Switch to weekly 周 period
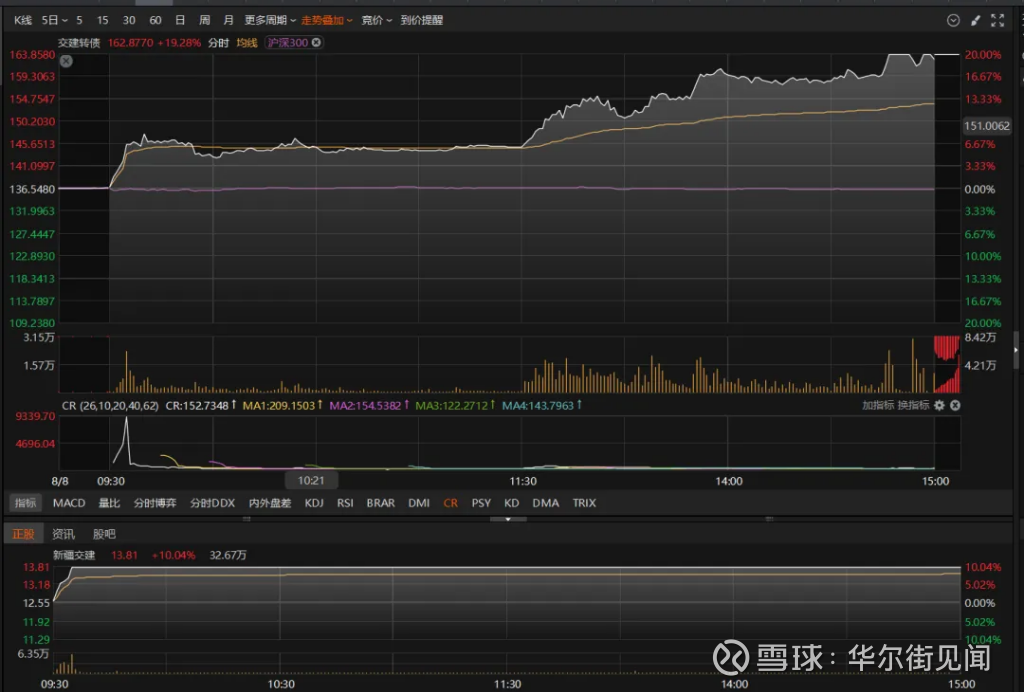Viewport: 1024px width, 692px height. click(204, 20)
